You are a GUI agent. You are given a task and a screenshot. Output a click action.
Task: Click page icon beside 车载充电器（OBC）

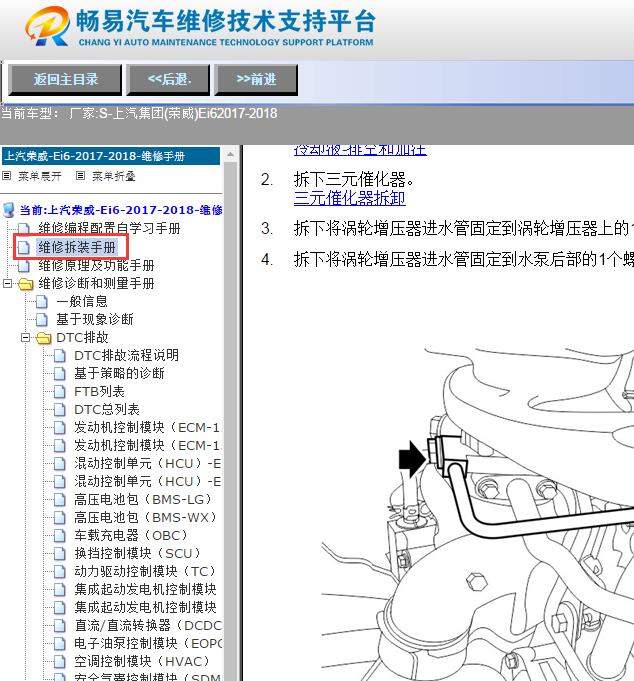pyautogui.click(x=59, y=536)
